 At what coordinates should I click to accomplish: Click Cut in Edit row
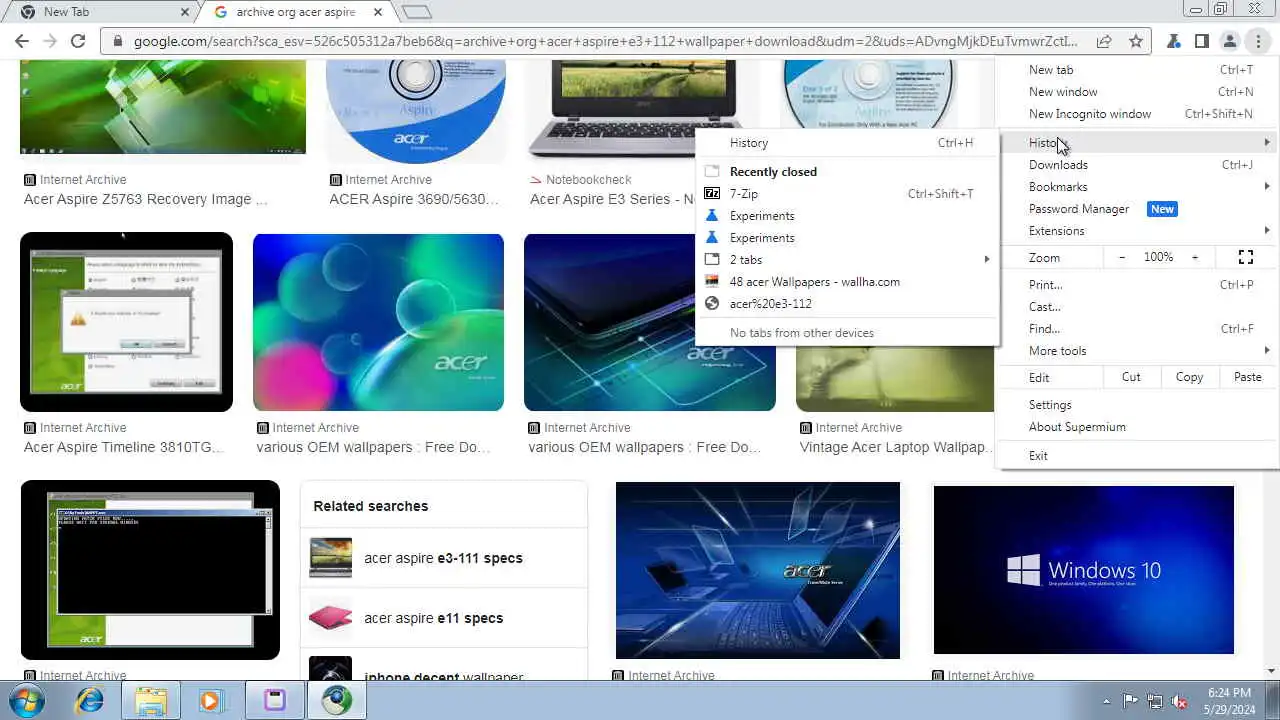pos(1131,377)
